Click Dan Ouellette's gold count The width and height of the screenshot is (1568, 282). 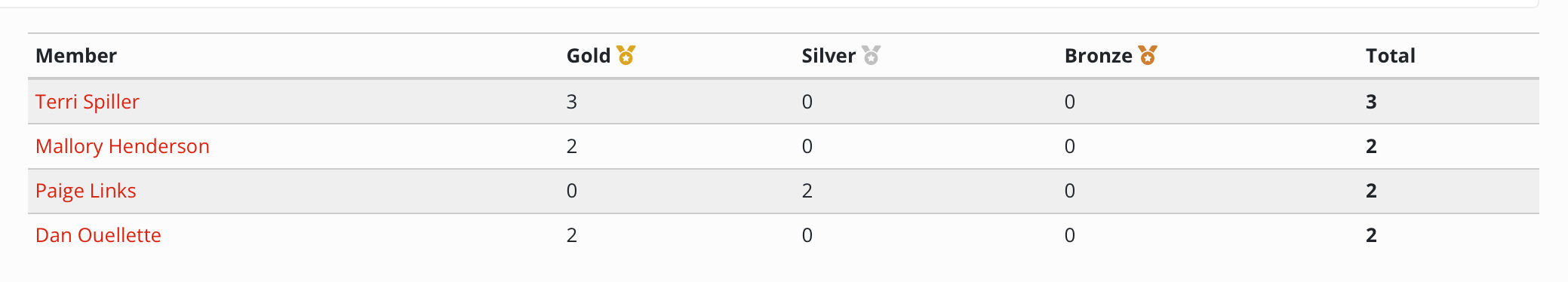click(572, 235)
